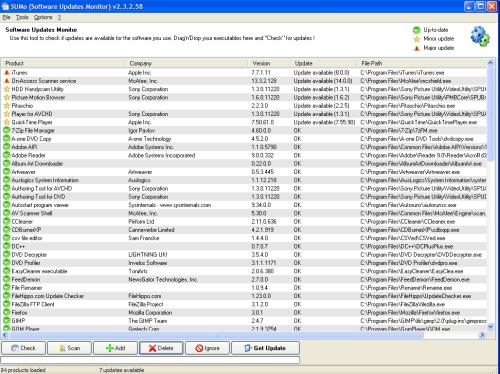Image resolution: width=500 pixels, height=374 pixels.
Task: Click the Minor update legend star icon
Action: click(417, 39)
